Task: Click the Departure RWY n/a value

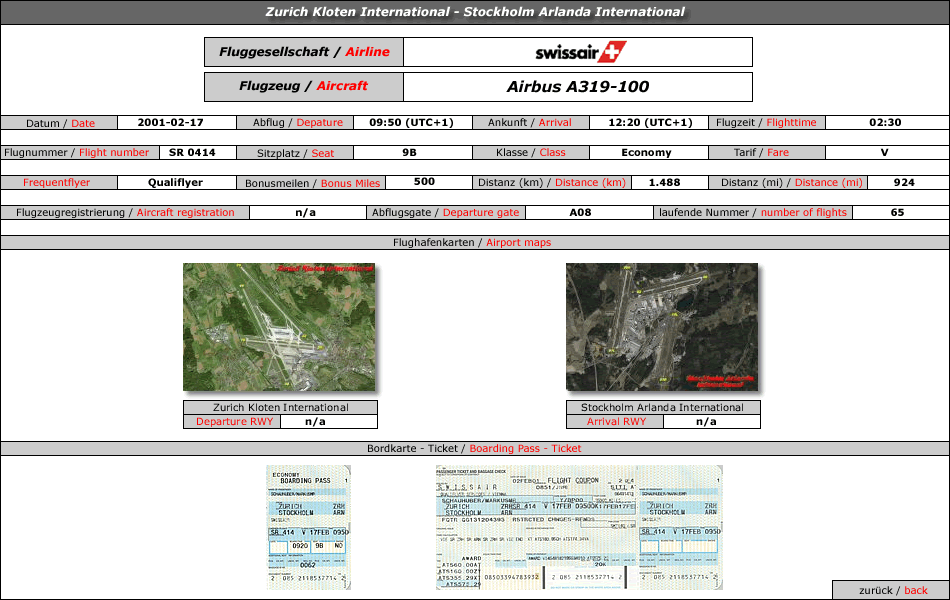Action: 315,421
